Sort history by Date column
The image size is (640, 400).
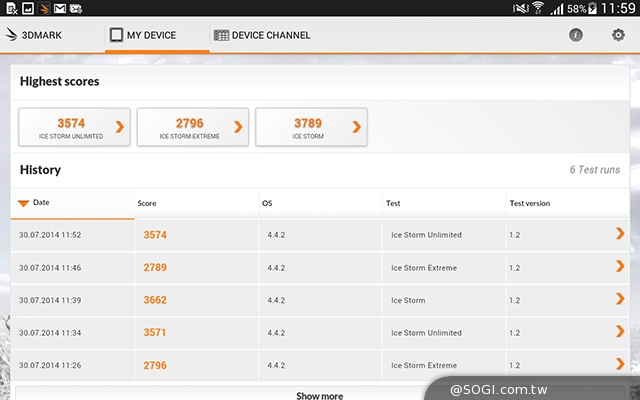[41, 203]
